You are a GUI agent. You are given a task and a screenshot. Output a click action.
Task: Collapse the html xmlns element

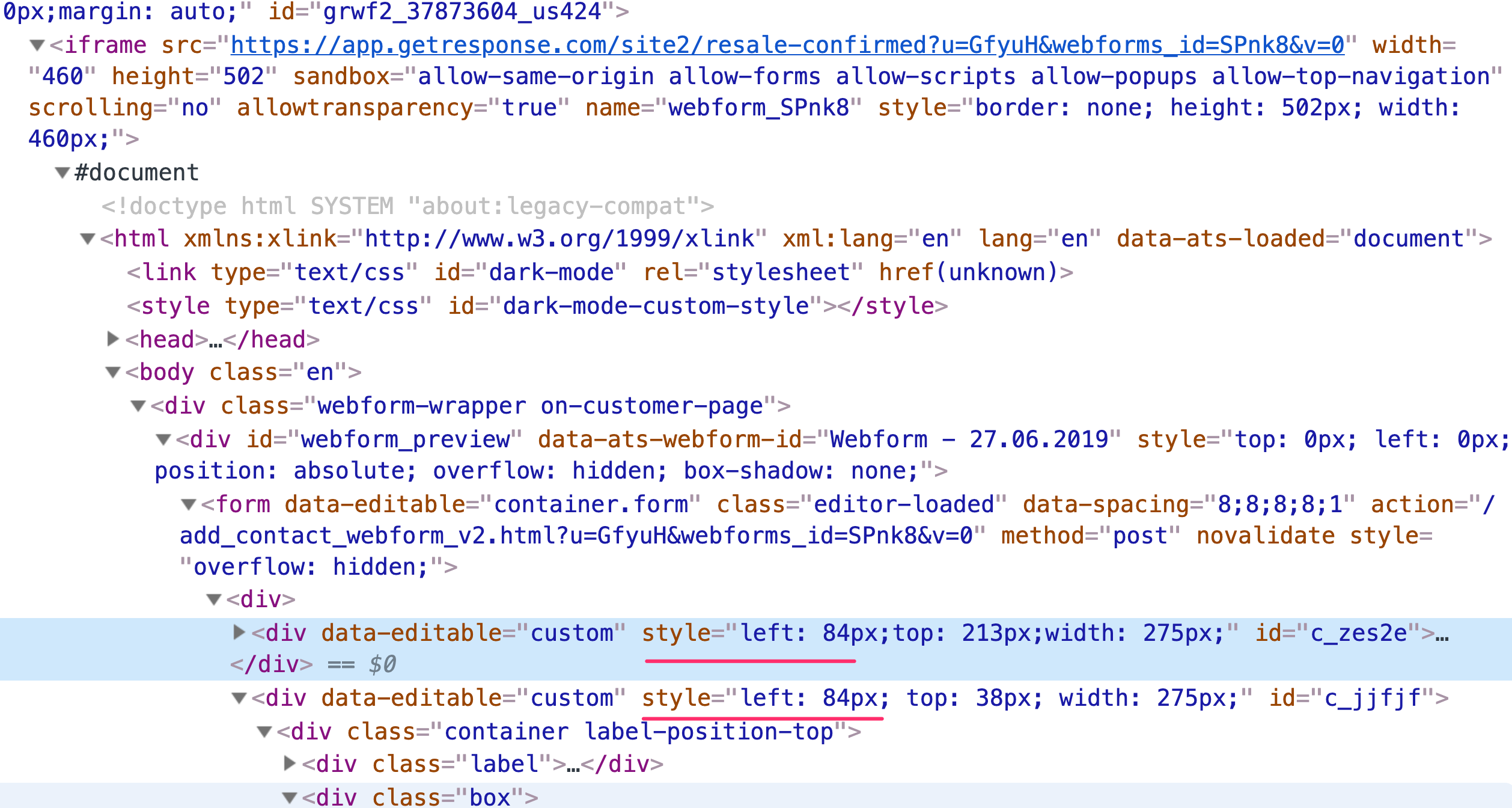(x=88, y=239)
